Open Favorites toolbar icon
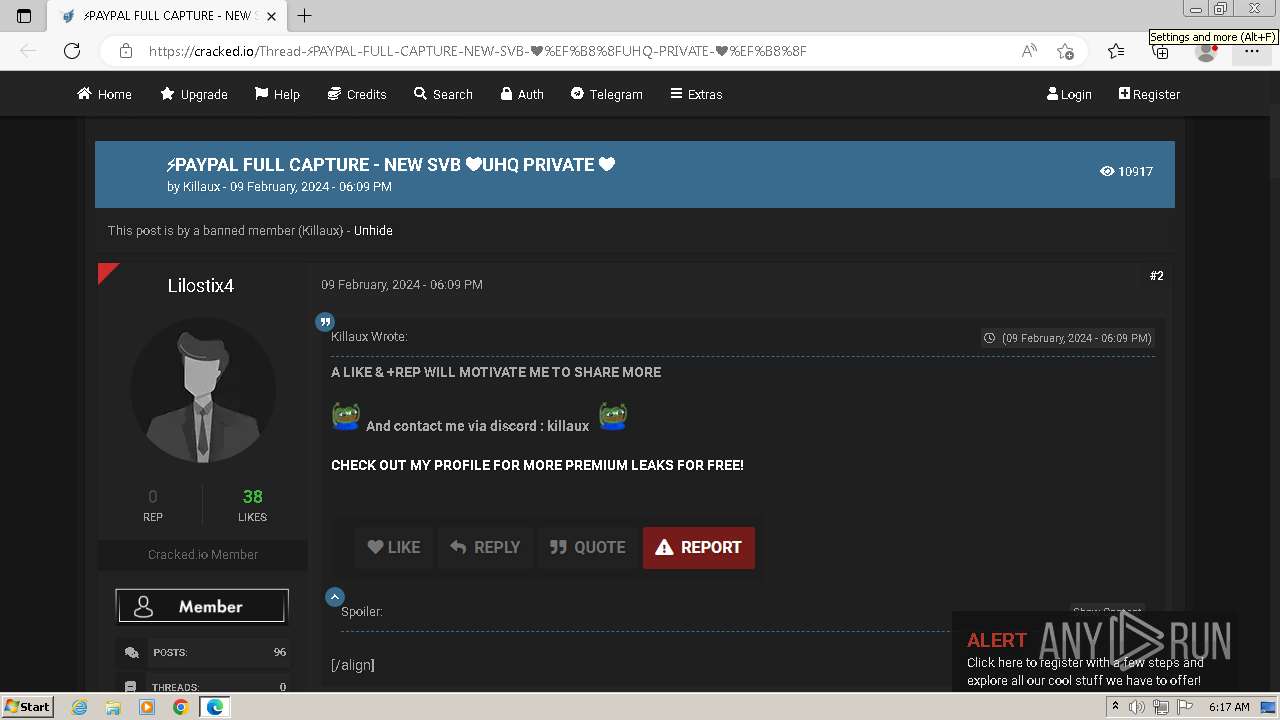The width and height of the screenshot is (1280, 720). click(x=1116, y=51)
